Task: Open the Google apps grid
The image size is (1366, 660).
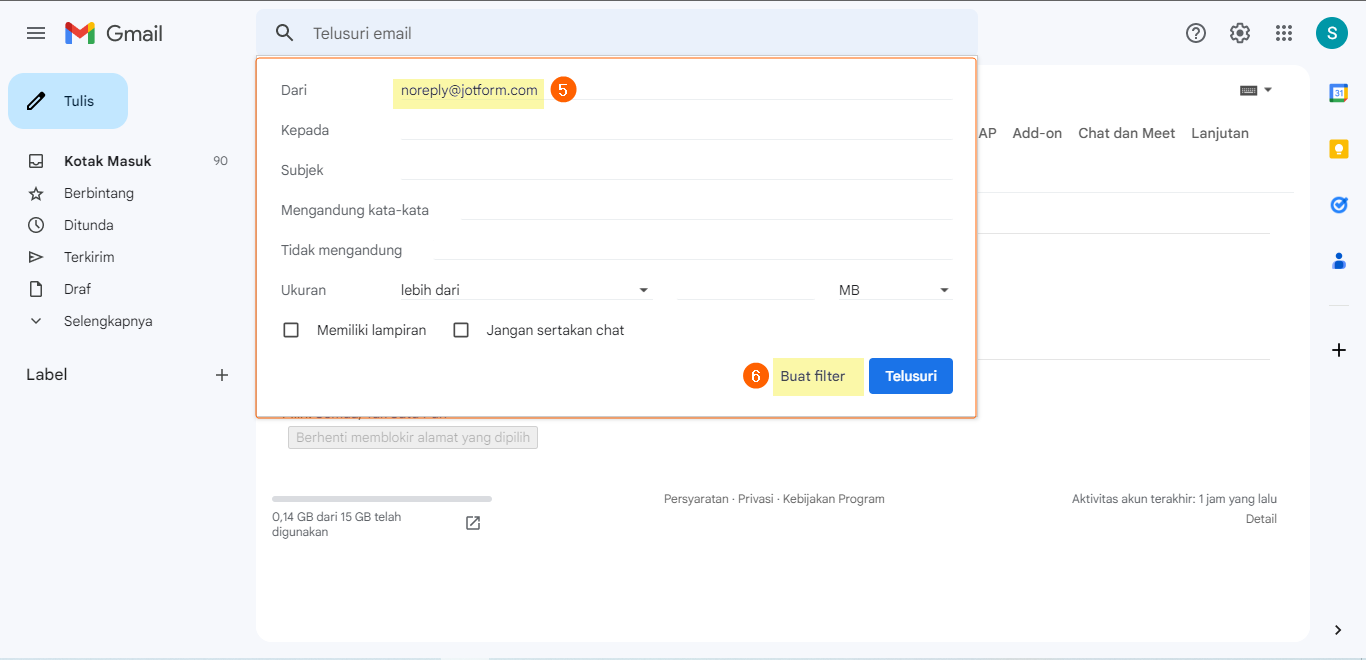Action: [x=1284, y=33]
